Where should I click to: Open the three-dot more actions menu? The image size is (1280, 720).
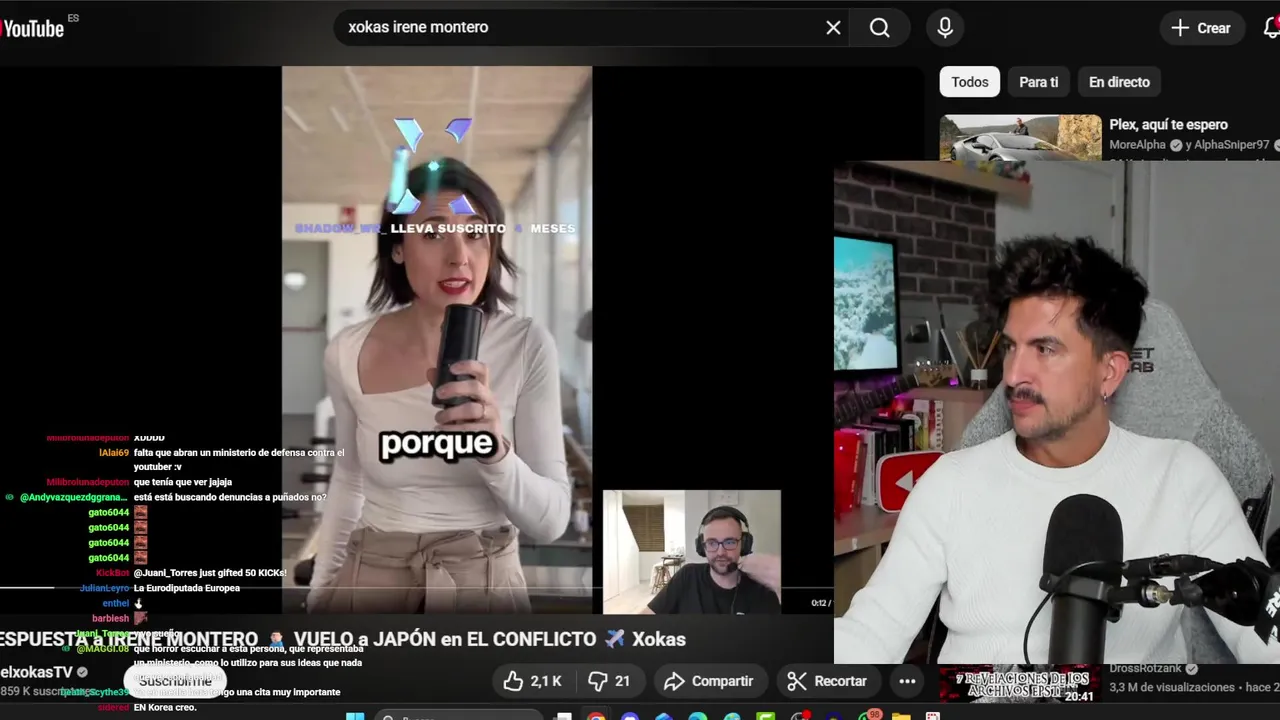coord(907,681)
